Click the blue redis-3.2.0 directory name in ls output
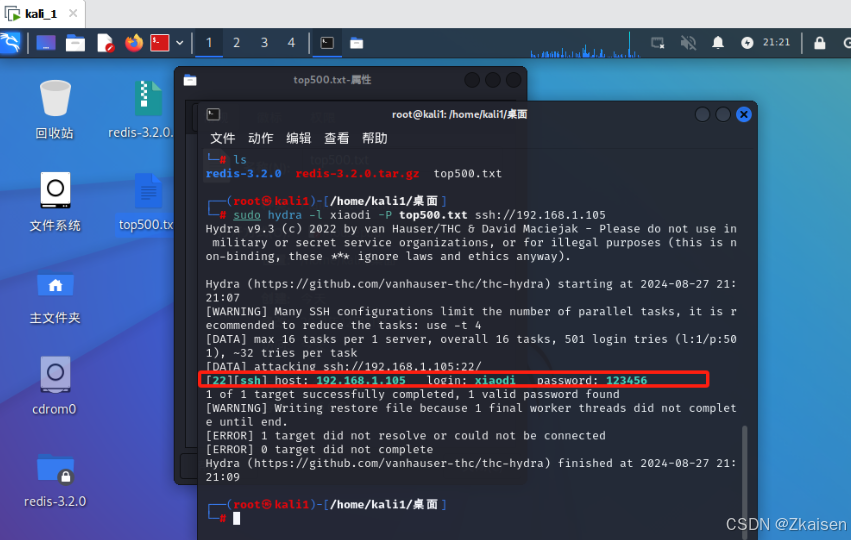The height and width of the screenshot is (540, 851). [x=243, y=174]
